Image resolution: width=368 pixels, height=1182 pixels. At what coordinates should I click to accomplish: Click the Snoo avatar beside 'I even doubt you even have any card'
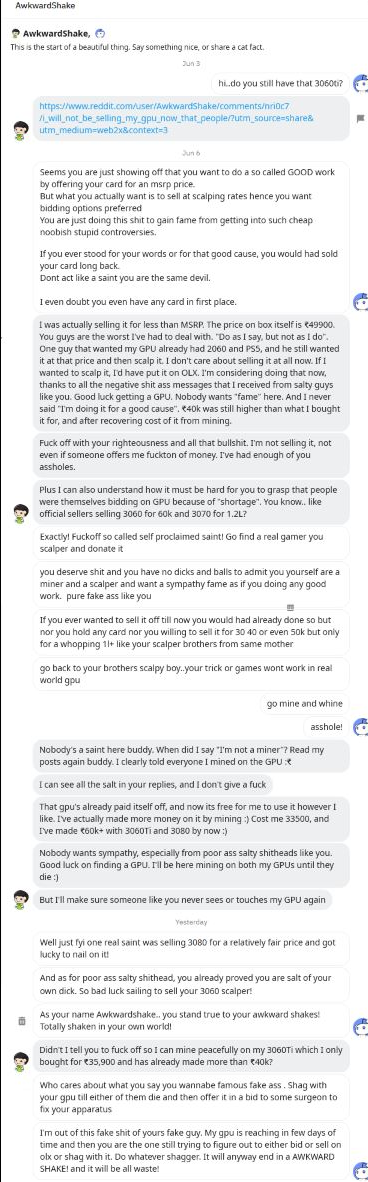(x=360, y=302)
